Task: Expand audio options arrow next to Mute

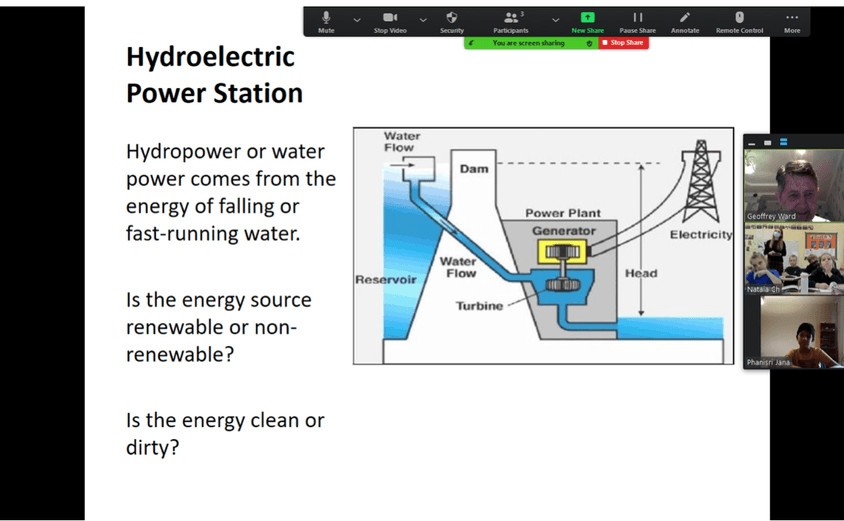Action: click(x=357, y=19)
